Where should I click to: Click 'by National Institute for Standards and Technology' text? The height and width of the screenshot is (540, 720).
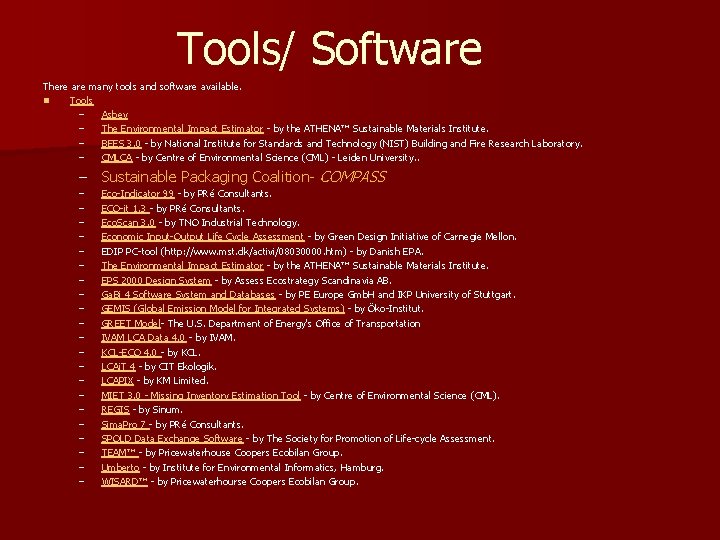264,144
